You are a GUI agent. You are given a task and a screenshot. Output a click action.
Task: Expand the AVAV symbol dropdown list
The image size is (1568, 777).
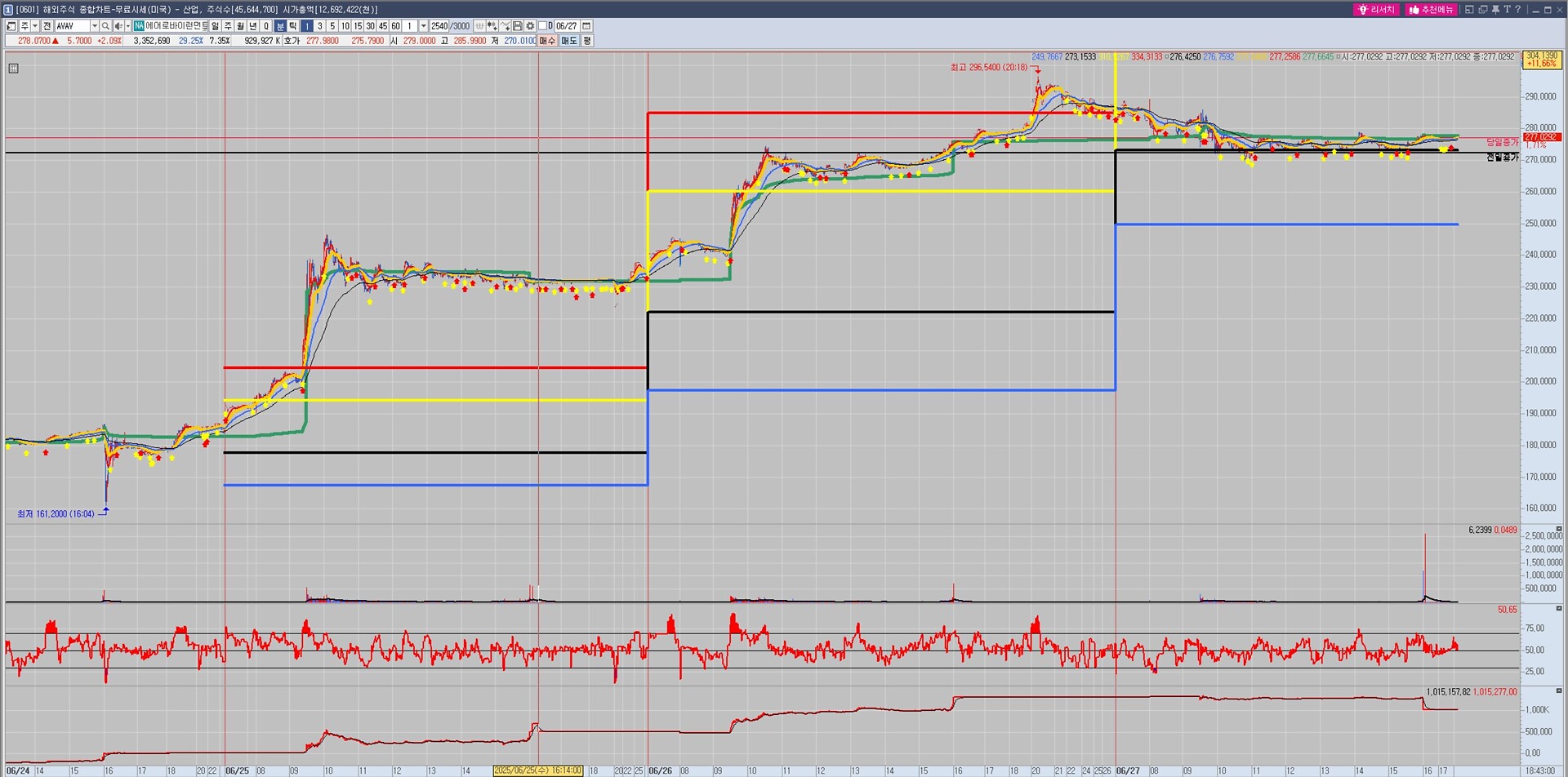click(94, 26)
